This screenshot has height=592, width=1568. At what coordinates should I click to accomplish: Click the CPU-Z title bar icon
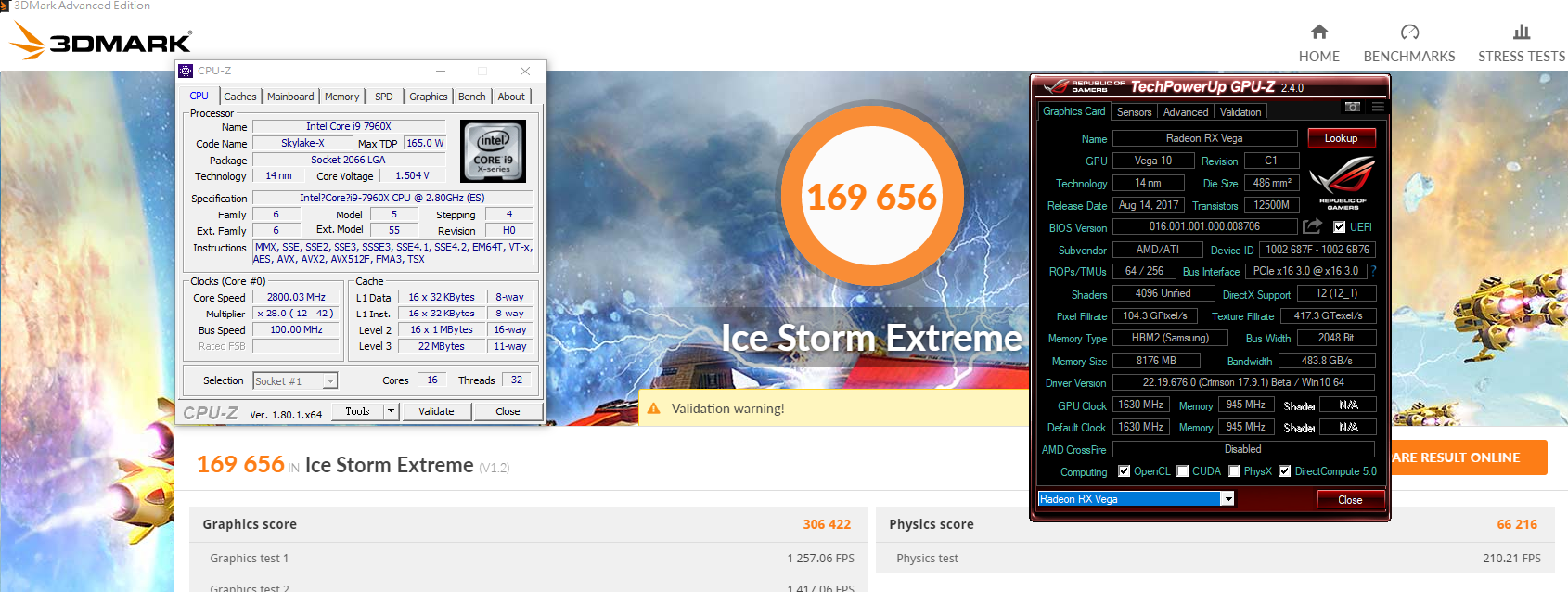pos(186,71)
